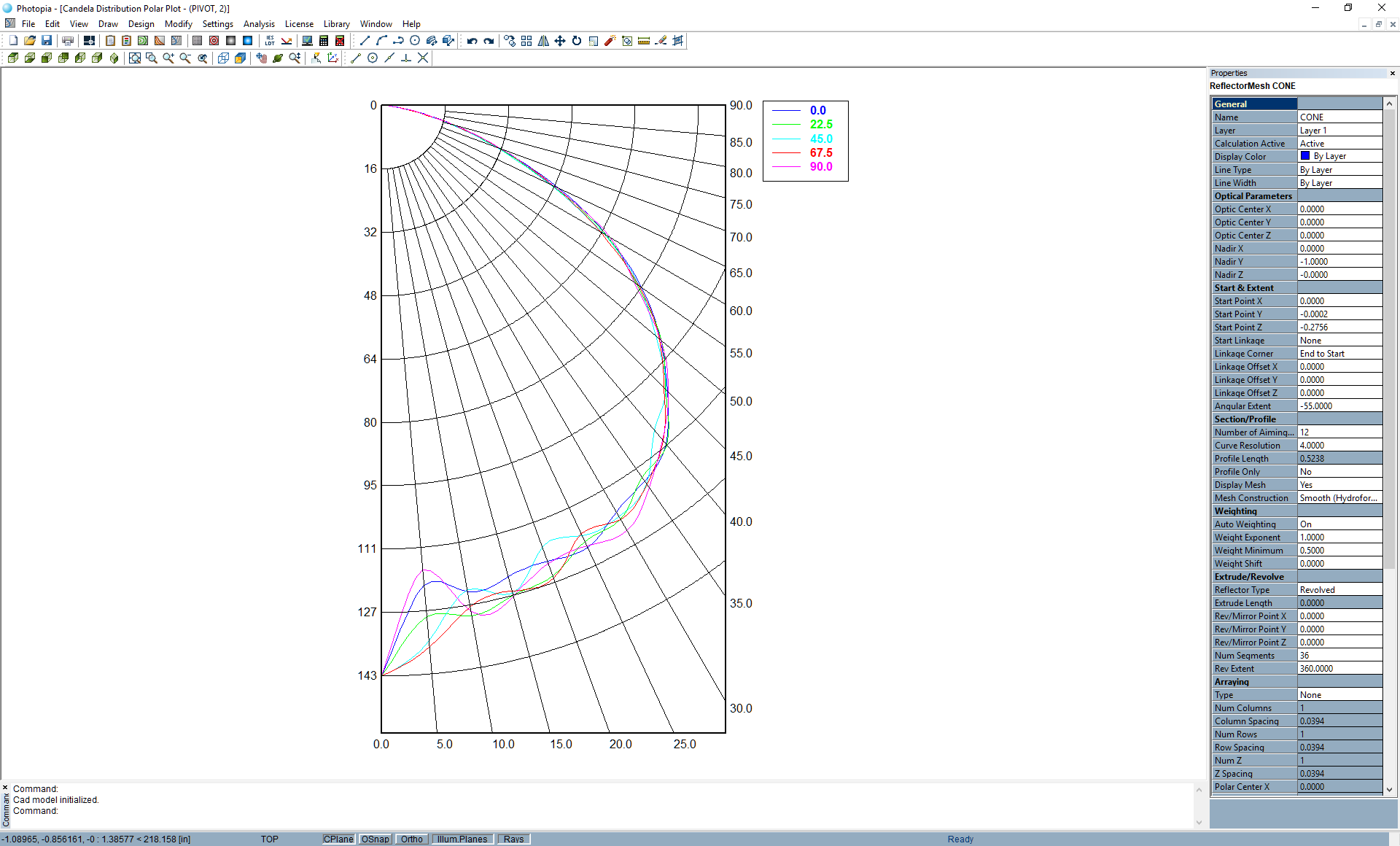Screen dimensions: 1400x846
Task: Click the green contour plot icon
Action: [x=143, y=41]
